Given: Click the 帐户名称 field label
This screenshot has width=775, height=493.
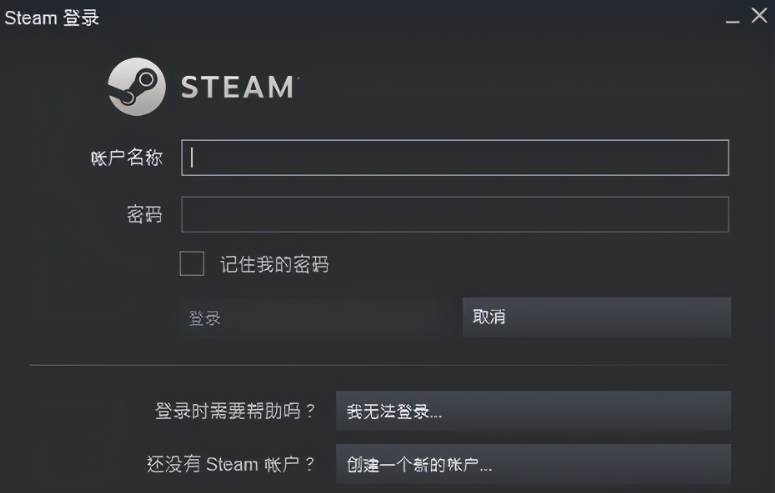Looking at the screenshot, I should pyautogui.click(x=127, y=158).
